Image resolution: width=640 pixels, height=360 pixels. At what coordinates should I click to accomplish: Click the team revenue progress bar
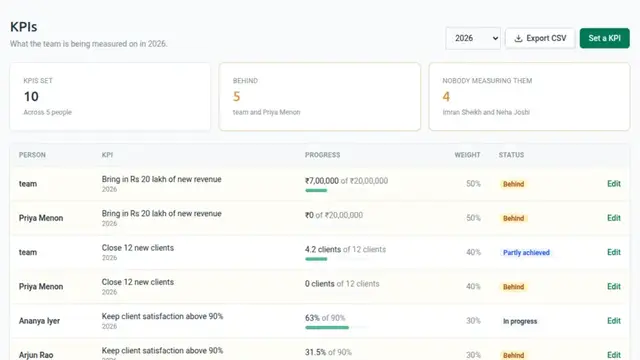click(x=337, y=191)
